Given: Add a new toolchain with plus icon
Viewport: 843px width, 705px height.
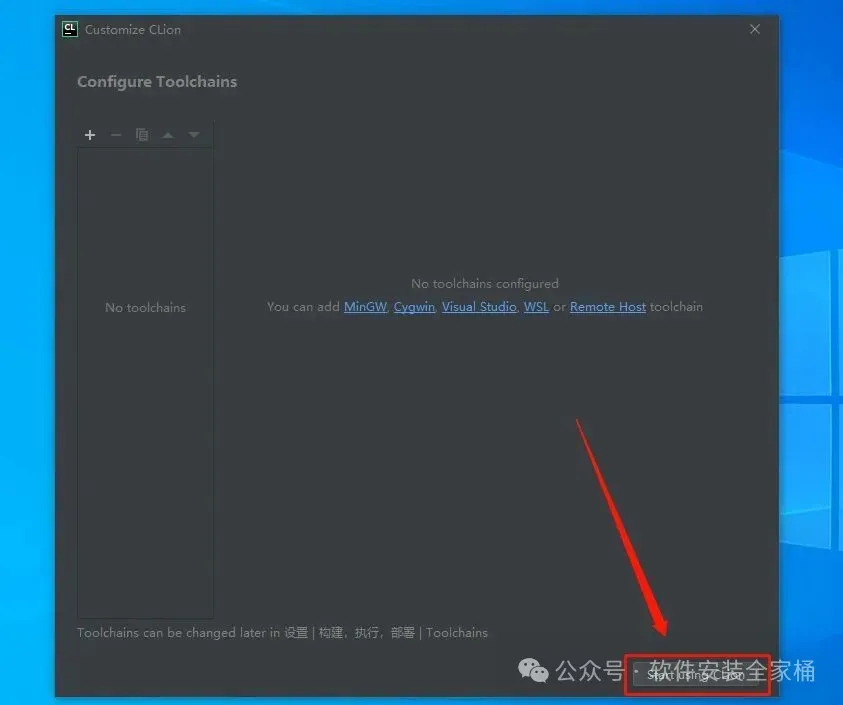Looking at the screenshot, I should coord(90,135).
